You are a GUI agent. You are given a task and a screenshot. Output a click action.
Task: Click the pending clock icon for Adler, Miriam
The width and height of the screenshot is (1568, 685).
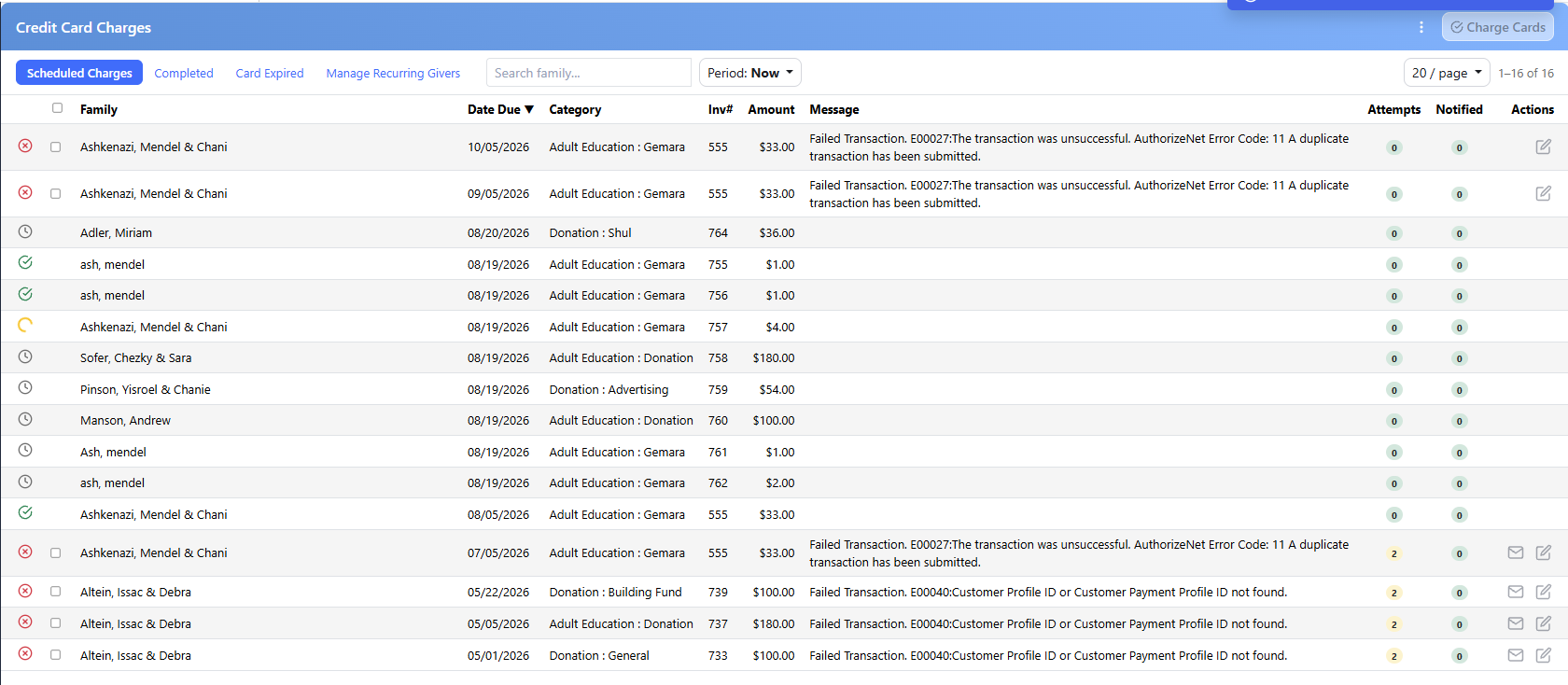25,231
